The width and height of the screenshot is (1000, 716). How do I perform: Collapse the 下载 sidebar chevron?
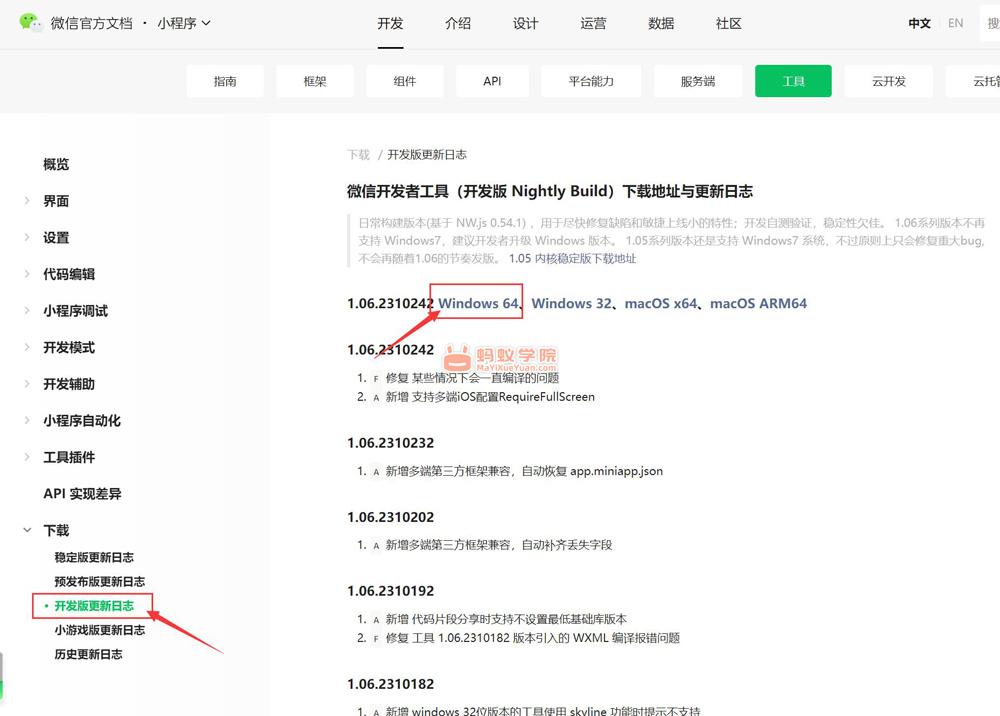point(27,530)
